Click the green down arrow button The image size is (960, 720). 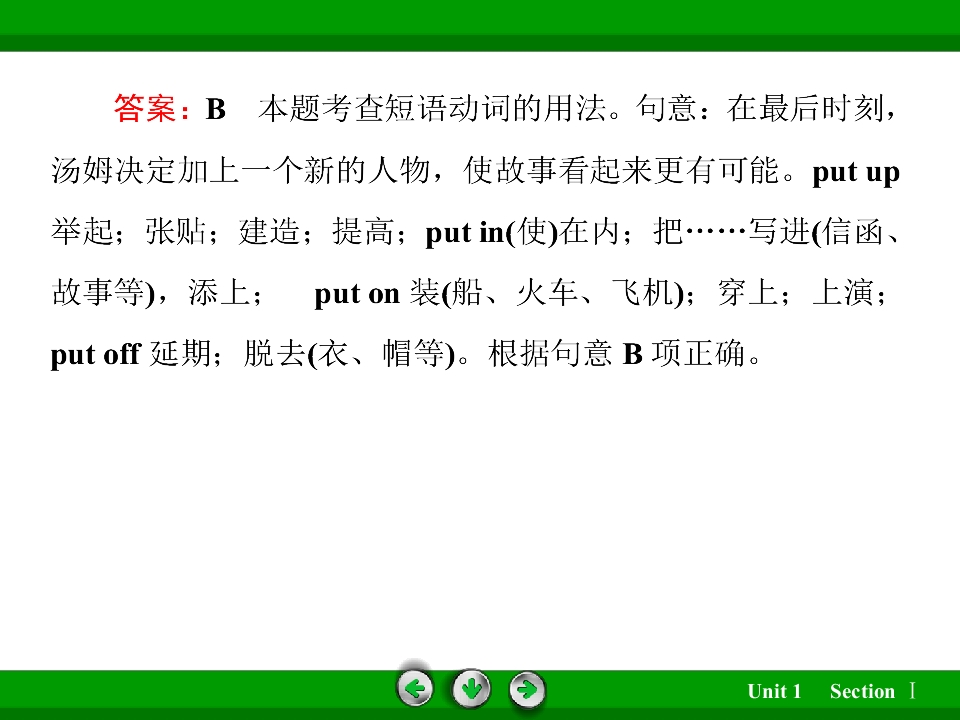(471, 689)
